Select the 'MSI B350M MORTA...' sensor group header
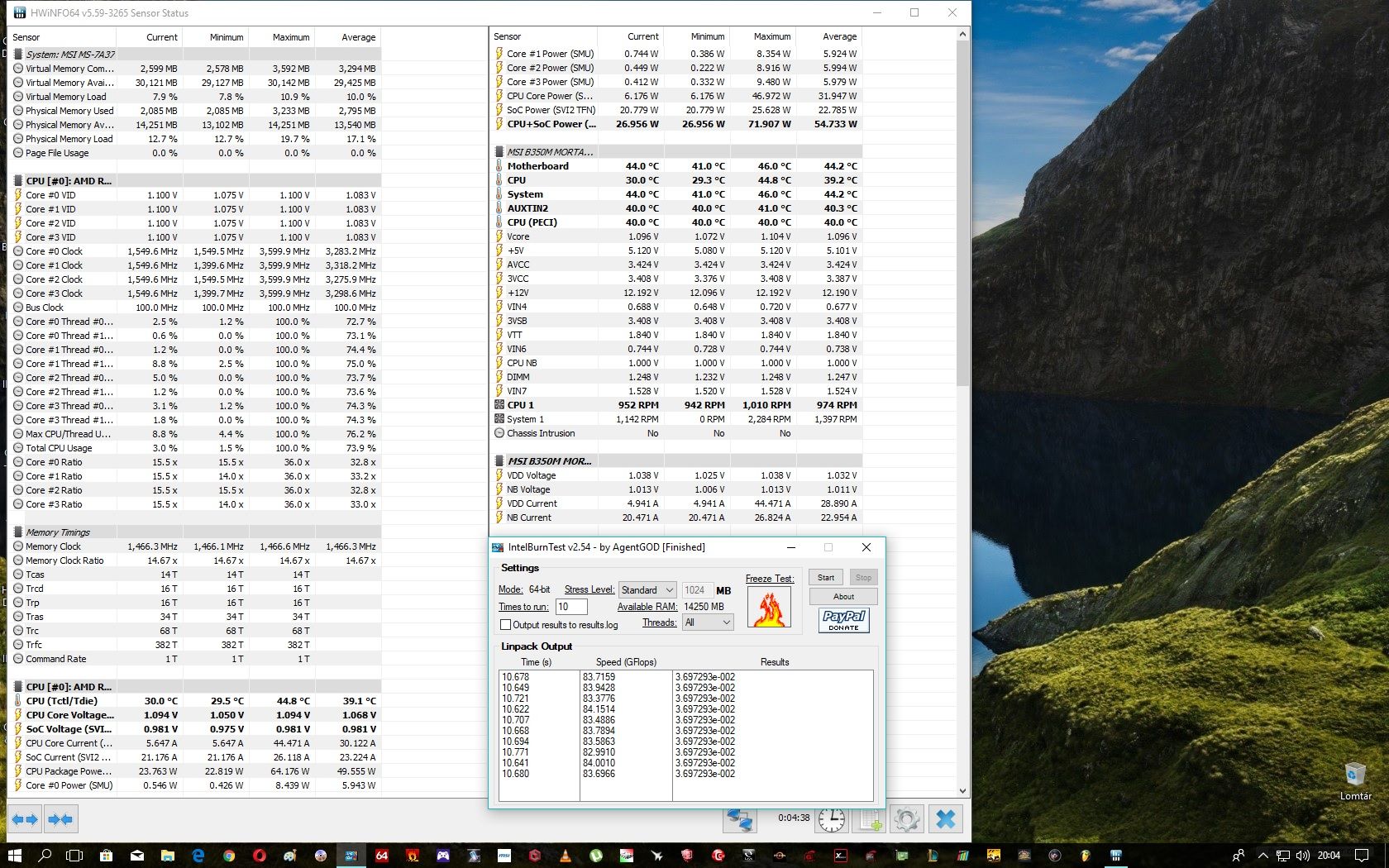Viewport: 1389px width, 868px height. coord(677,152)
